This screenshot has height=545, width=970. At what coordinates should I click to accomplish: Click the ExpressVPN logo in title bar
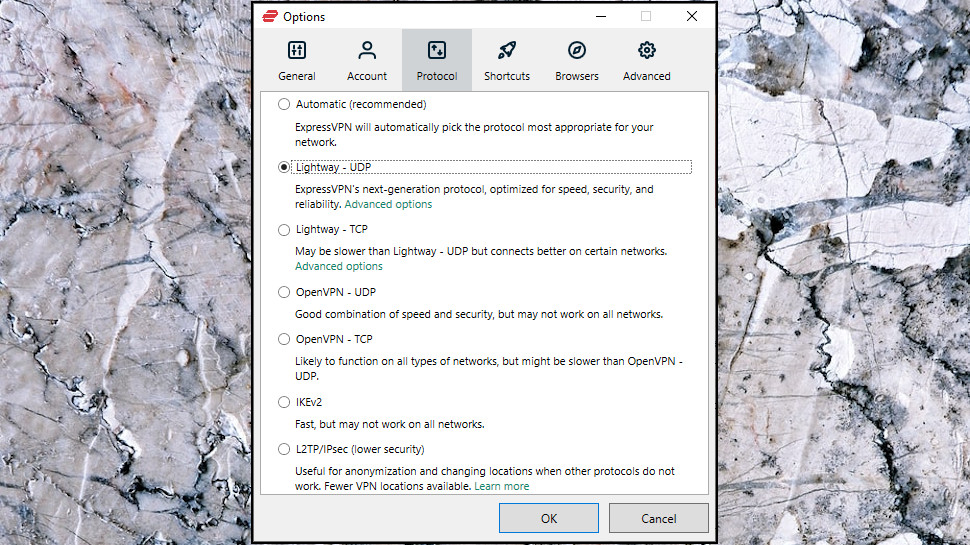[270, 16]
